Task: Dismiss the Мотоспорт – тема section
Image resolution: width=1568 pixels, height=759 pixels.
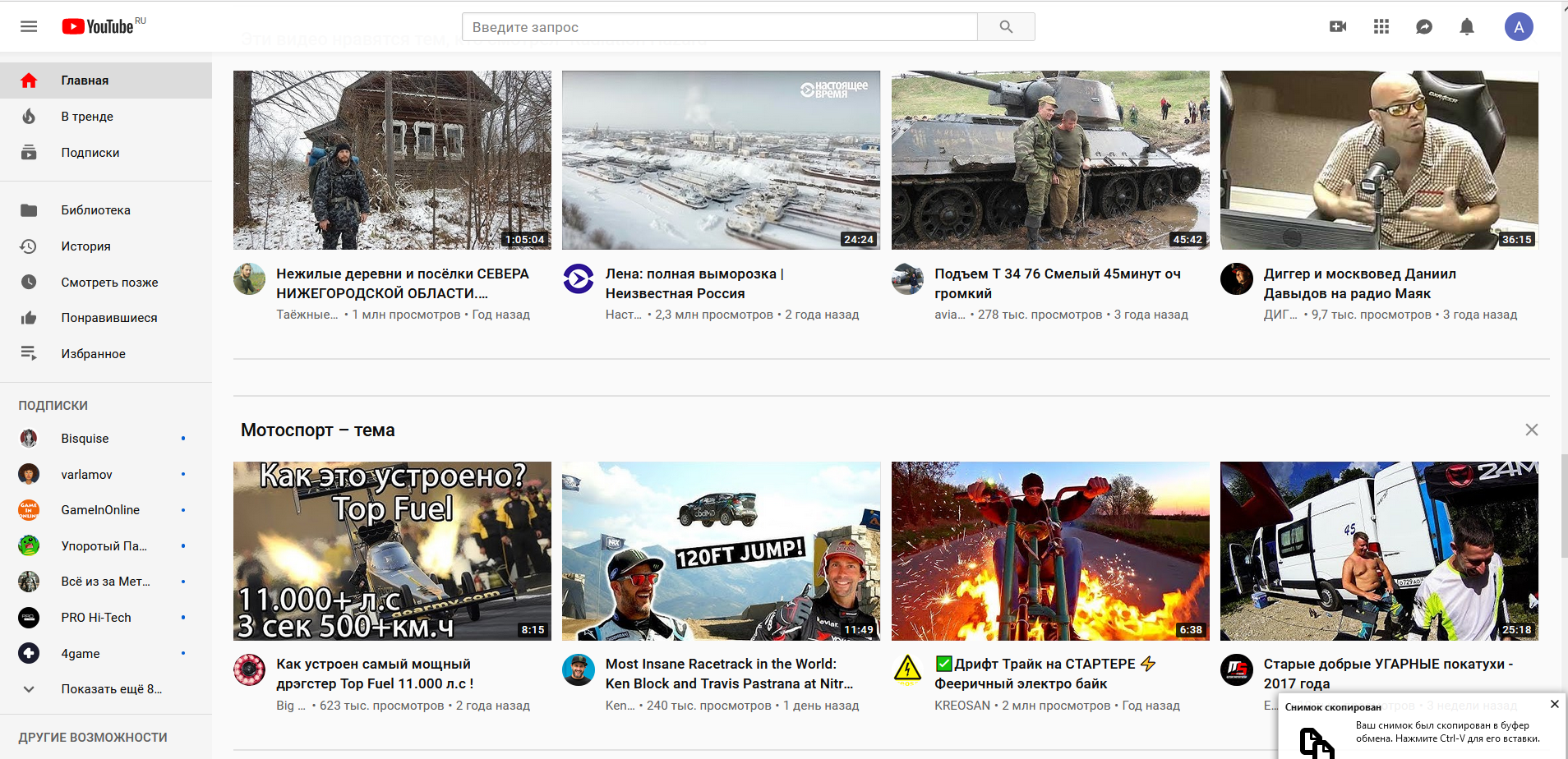Action: pyautogui.click(x=1532, y=430)
